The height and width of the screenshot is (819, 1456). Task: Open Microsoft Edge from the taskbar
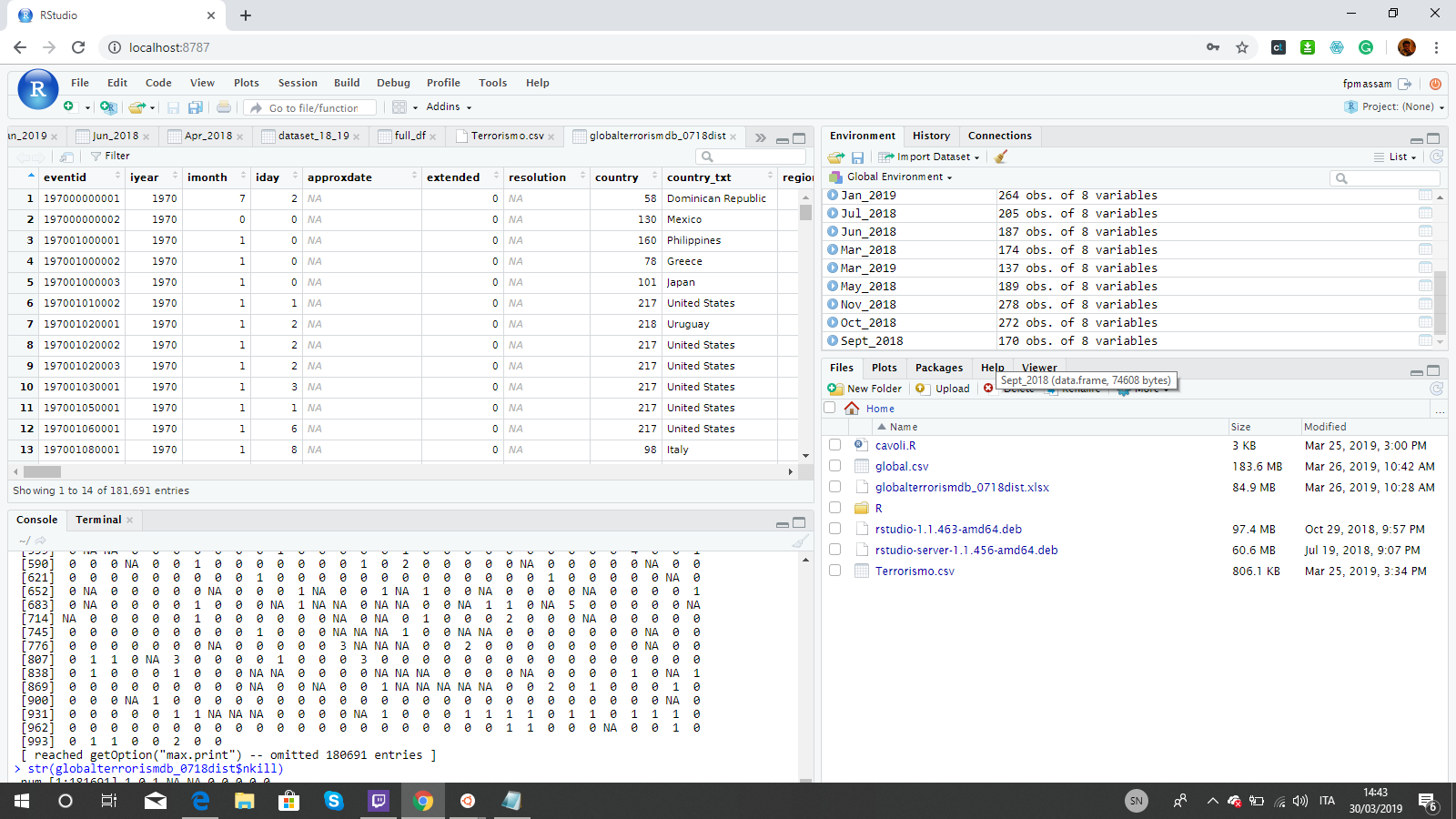pos(200,801)
